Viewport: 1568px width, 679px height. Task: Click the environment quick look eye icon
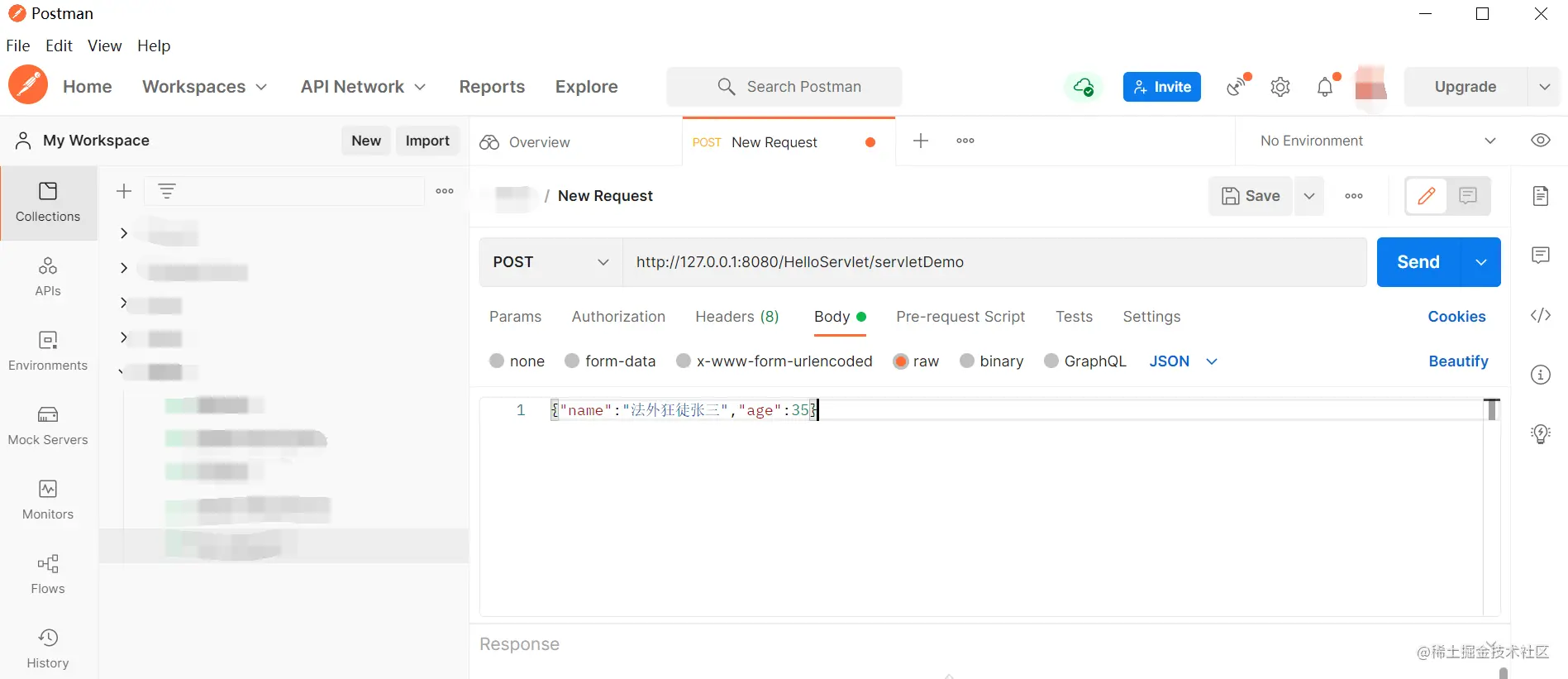[1541, 141]
